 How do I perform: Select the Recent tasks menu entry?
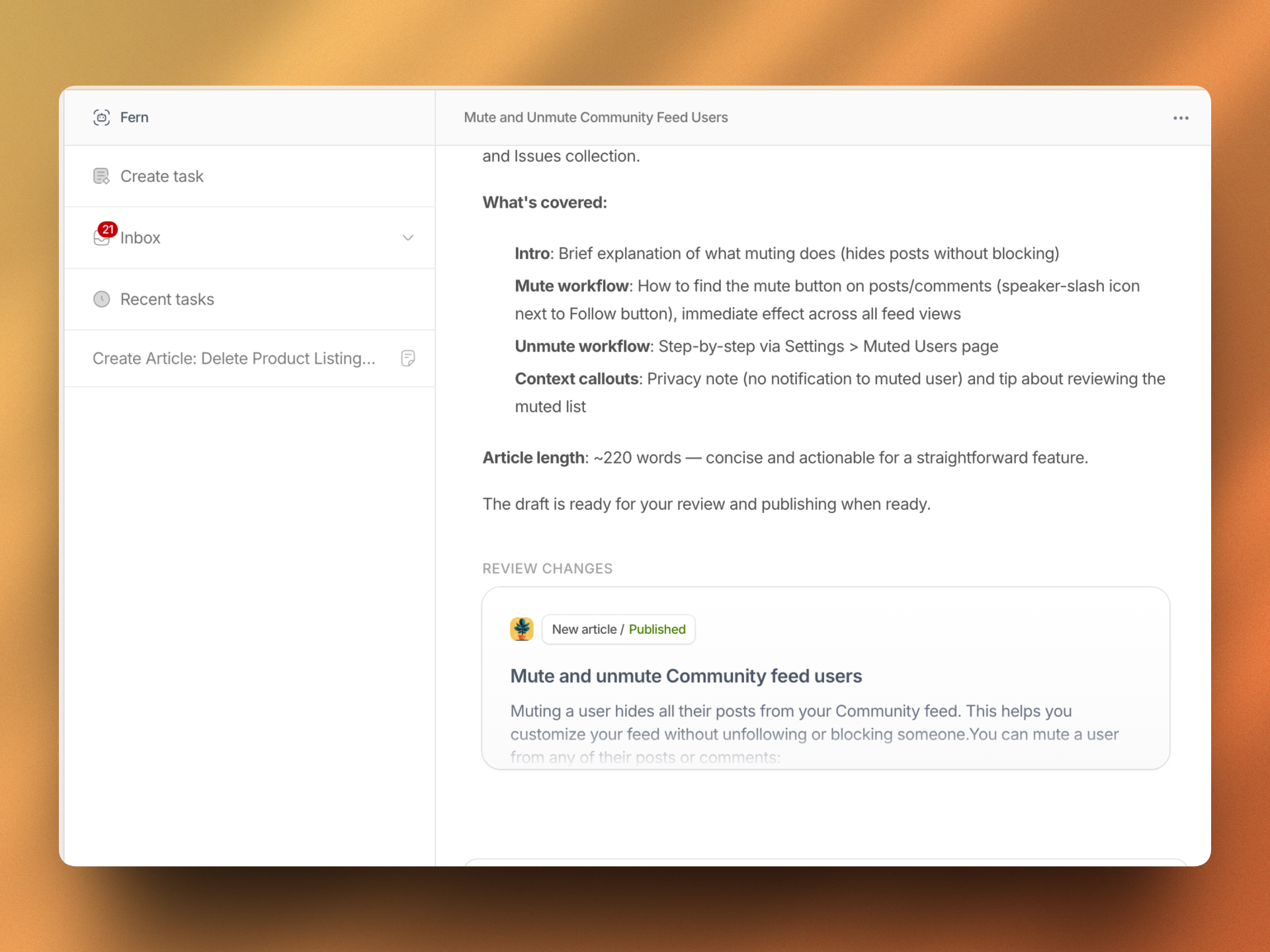(166, 299)
